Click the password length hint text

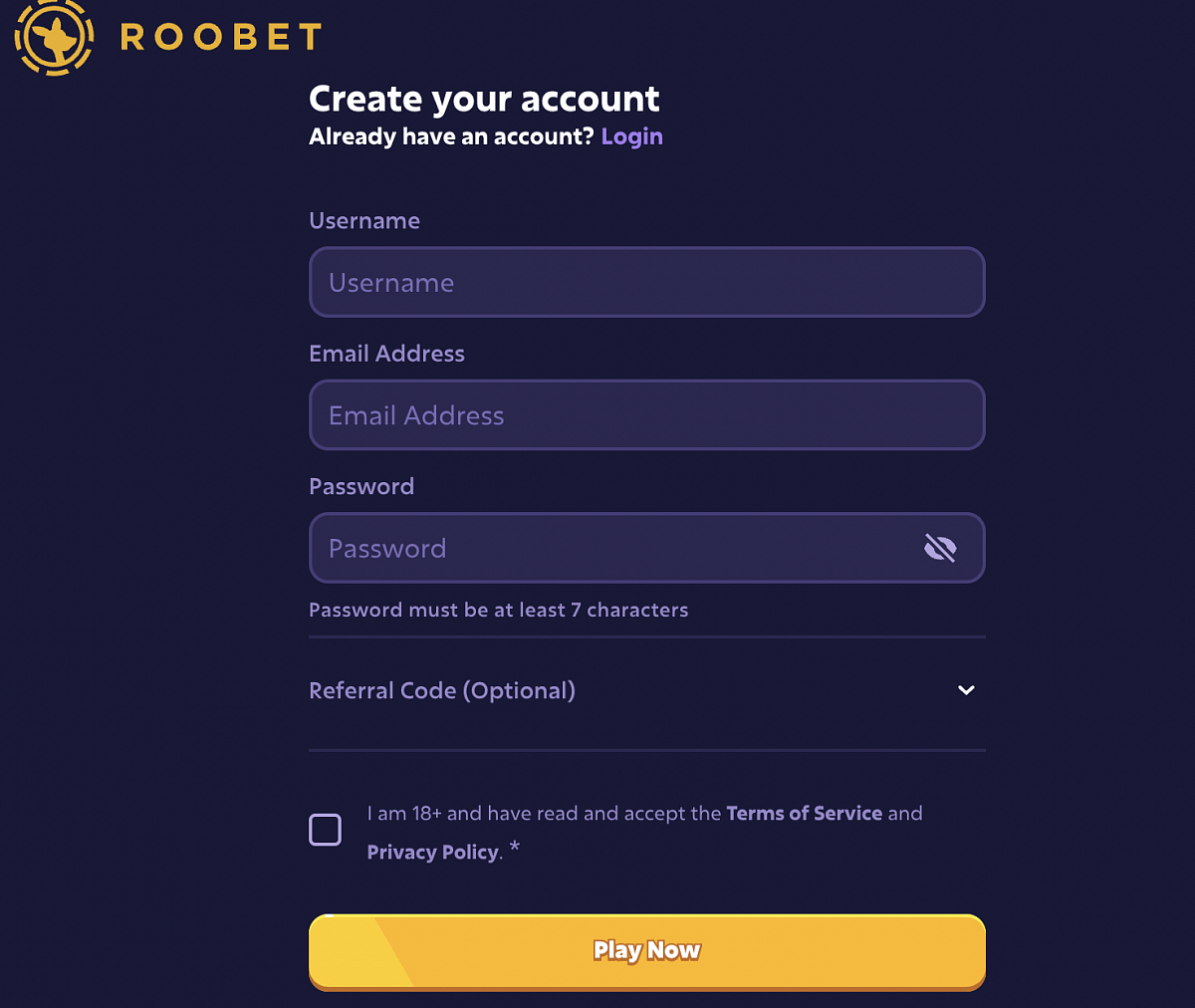tap(498, 610)
